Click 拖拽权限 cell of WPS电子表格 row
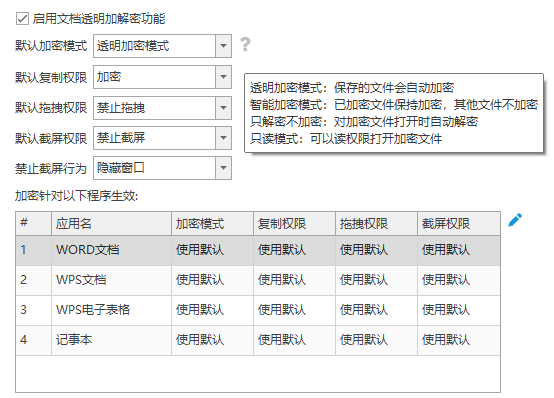This screenshot has width=554, height=398. pyautogui.click(x=376, y=310)
